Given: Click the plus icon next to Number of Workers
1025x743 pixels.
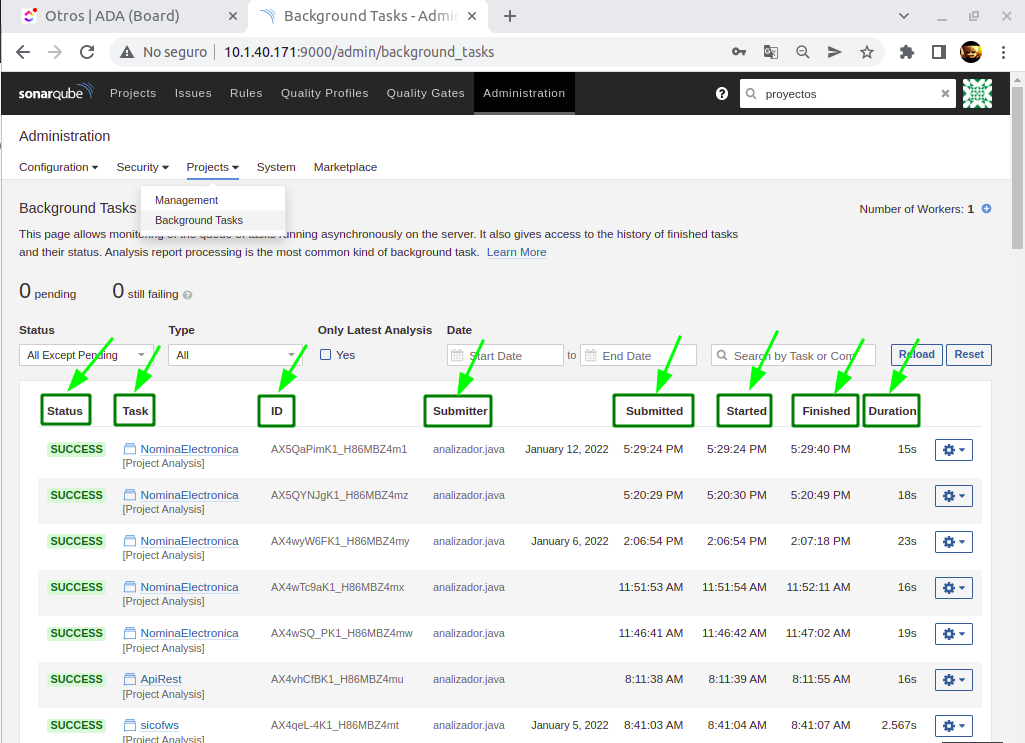Looking at the screenshot, I should point(986,209).
